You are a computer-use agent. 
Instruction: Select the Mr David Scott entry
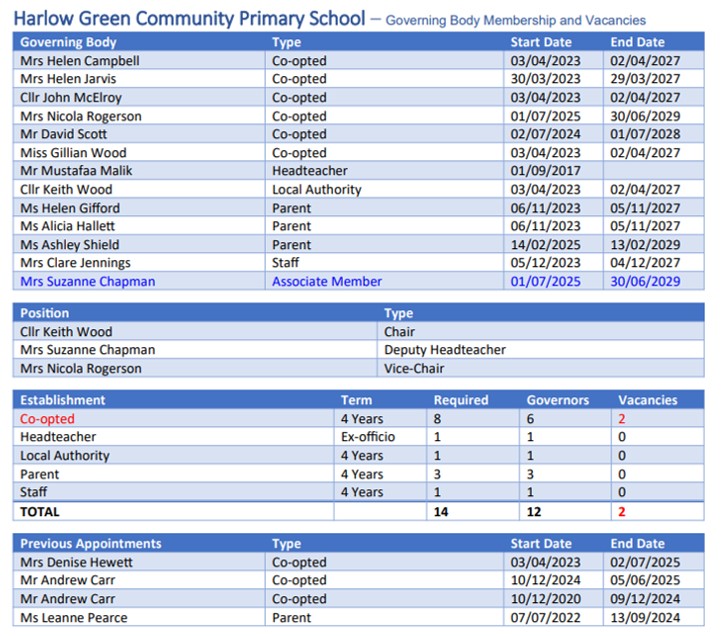point(64,134)
